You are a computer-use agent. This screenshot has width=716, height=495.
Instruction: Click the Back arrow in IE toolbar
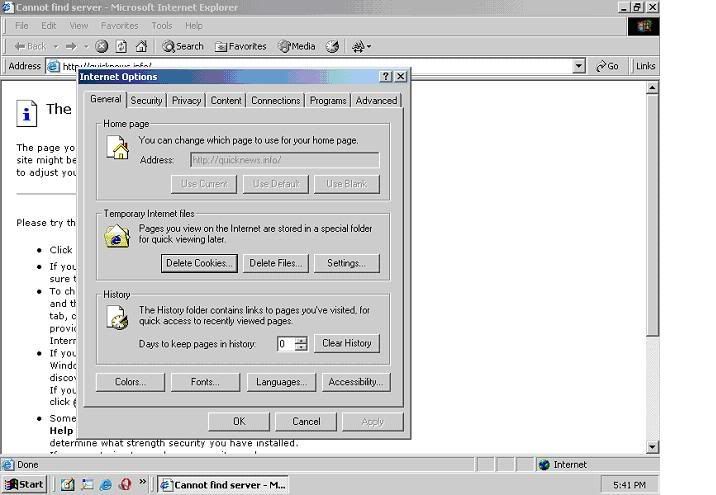pyautogui.click(x=30, y=47)
